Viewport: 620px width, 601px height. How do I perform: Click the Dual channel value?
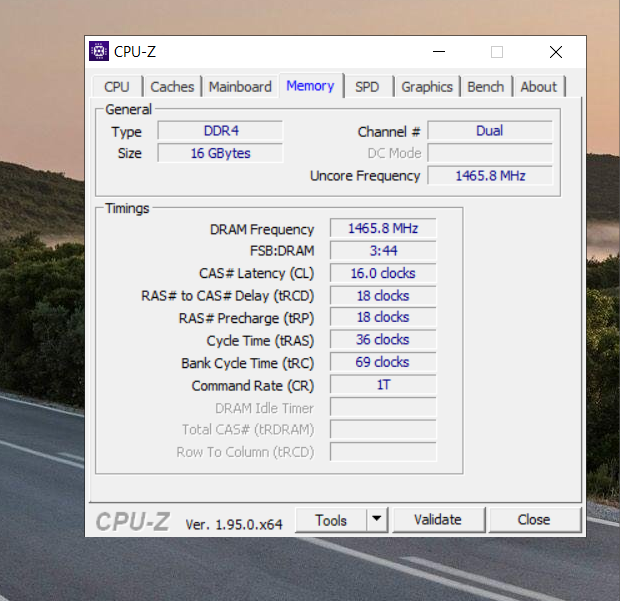pos(490,131)
